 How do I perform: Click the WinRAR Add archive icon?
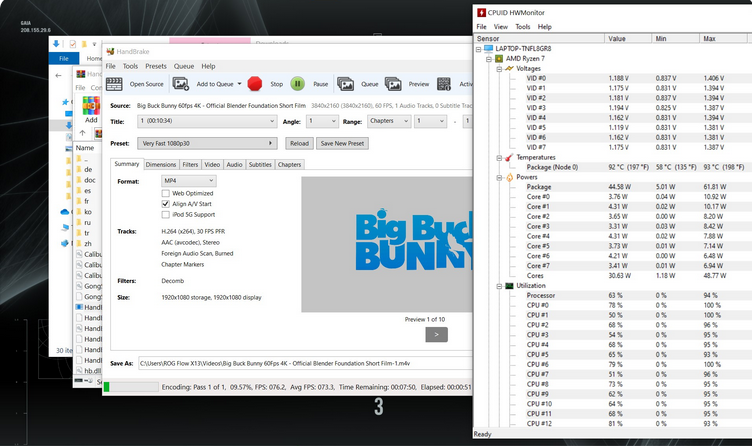(x=91, y=103)
